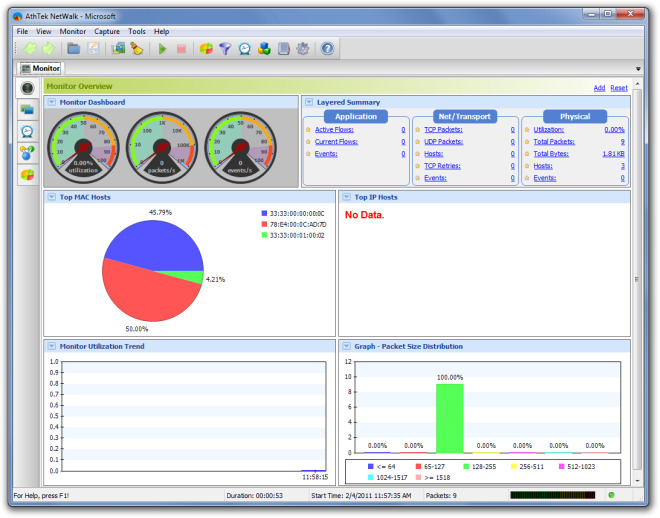Click red swatch for 78:E4:00:0C:AD:7D

pos(264,224)
